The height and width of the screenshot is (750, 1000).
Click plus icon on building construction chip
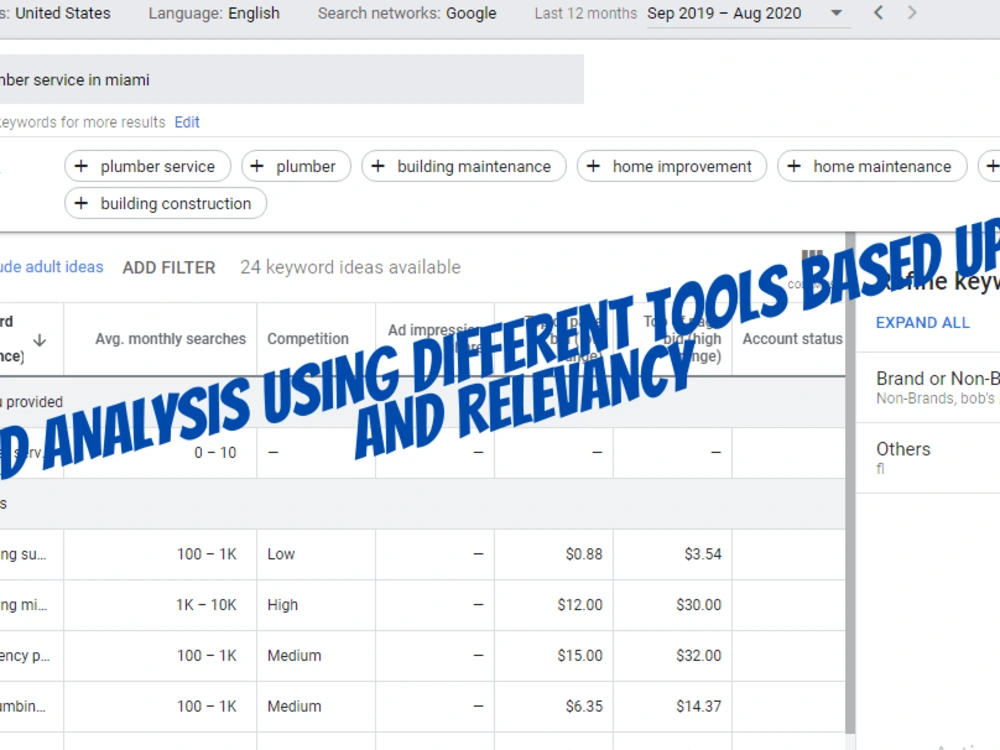tap(81, 203)
